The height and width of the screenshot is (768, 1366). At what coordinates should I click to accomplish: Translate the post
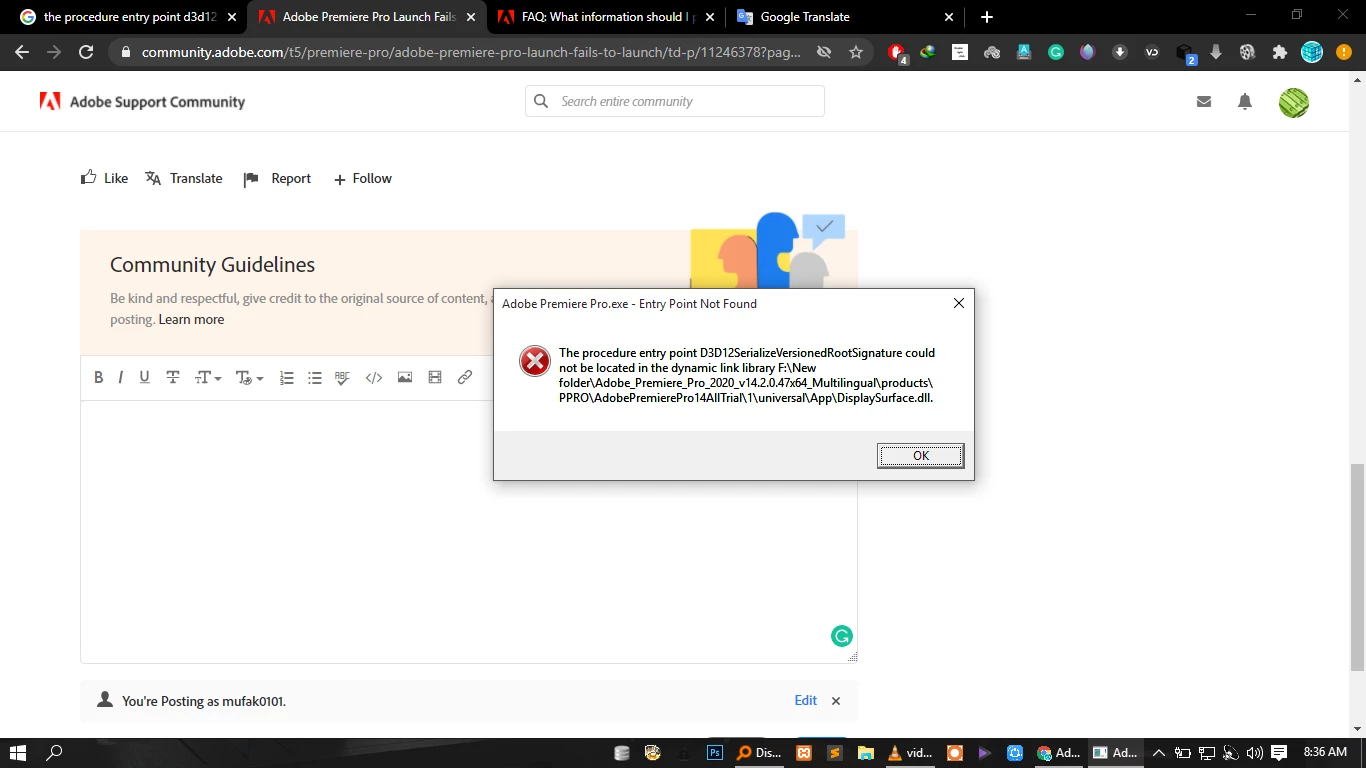(x=183, y=178)
